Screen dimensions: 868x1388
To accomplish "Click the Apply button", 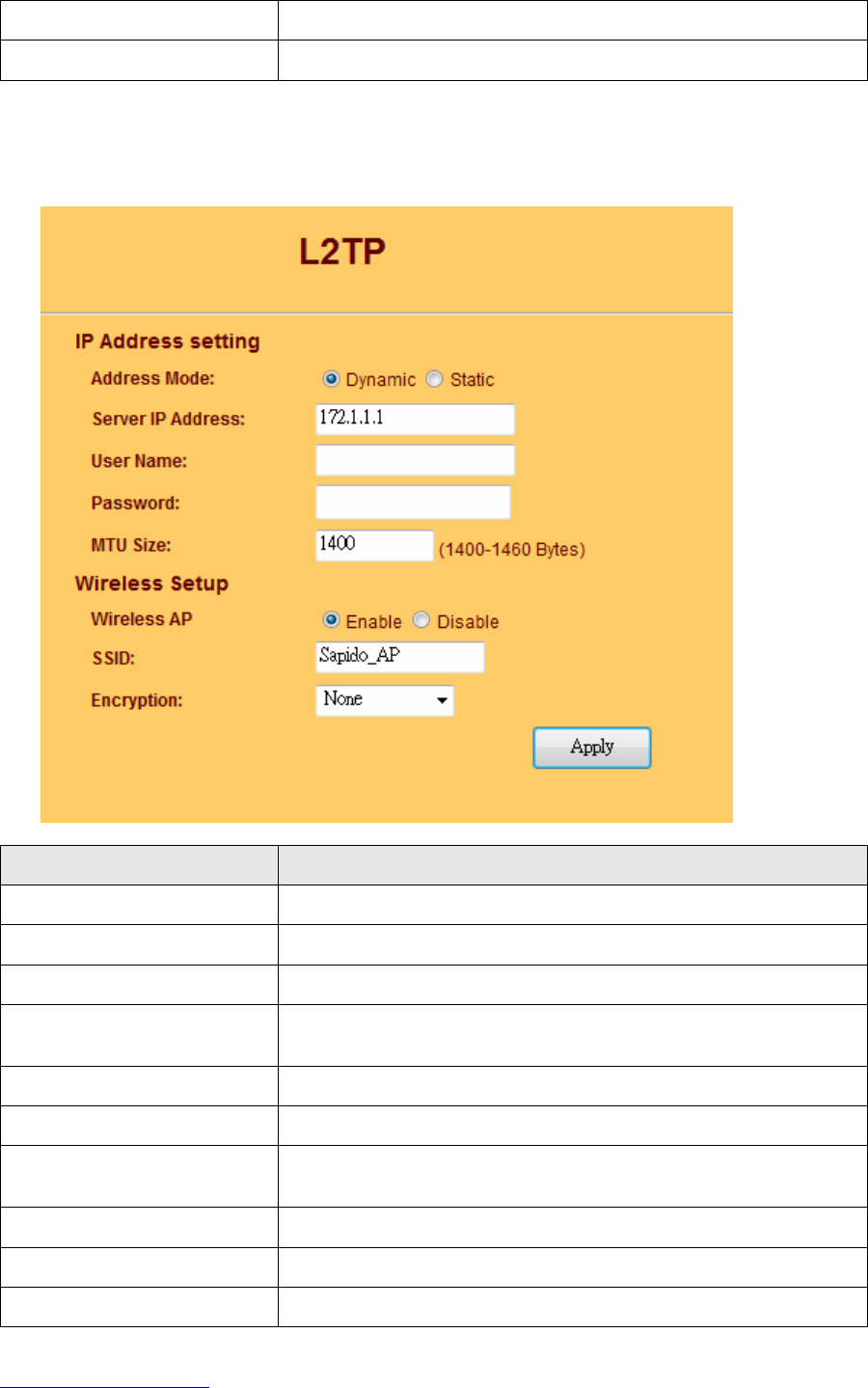I will (592, 748).
